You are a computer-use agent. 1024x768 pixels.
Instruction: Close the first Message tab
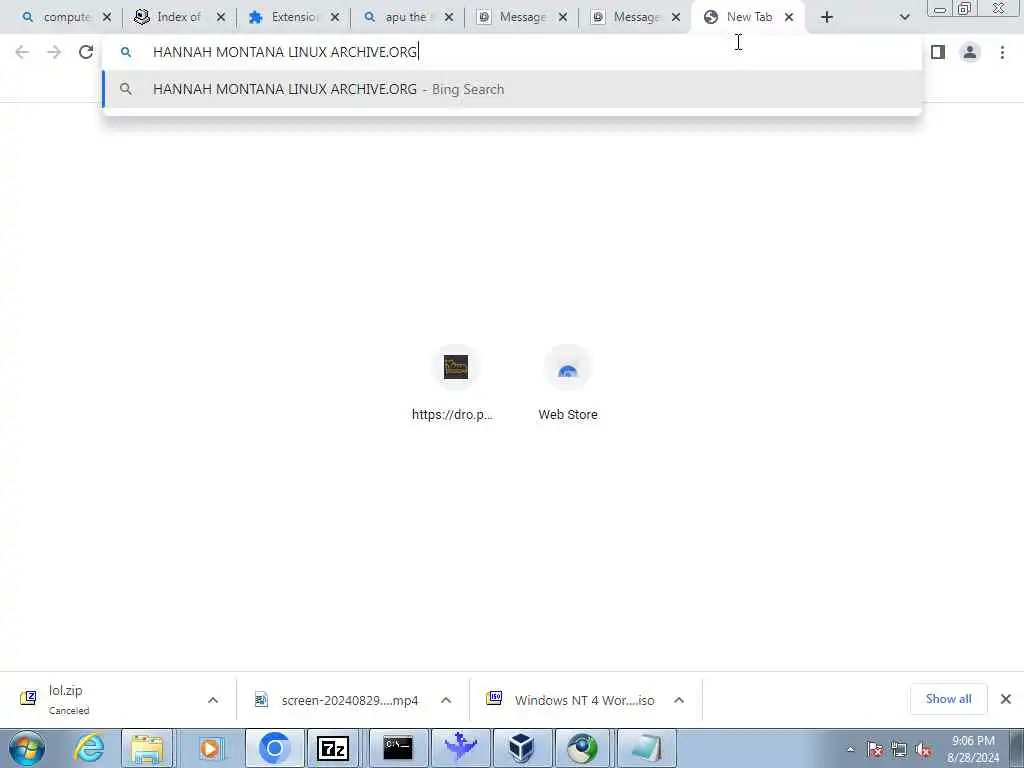point(563,18)
